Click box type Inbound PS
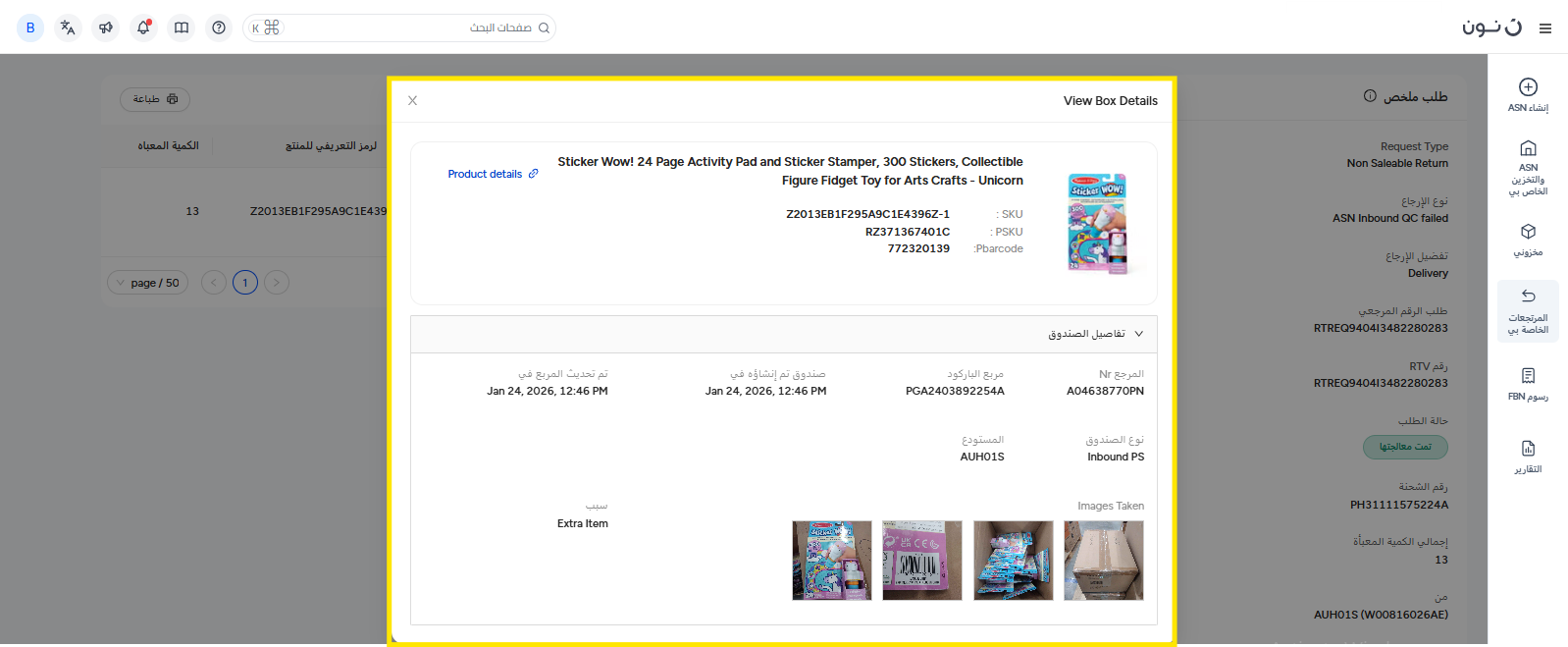 click(x=1116, y=457)
